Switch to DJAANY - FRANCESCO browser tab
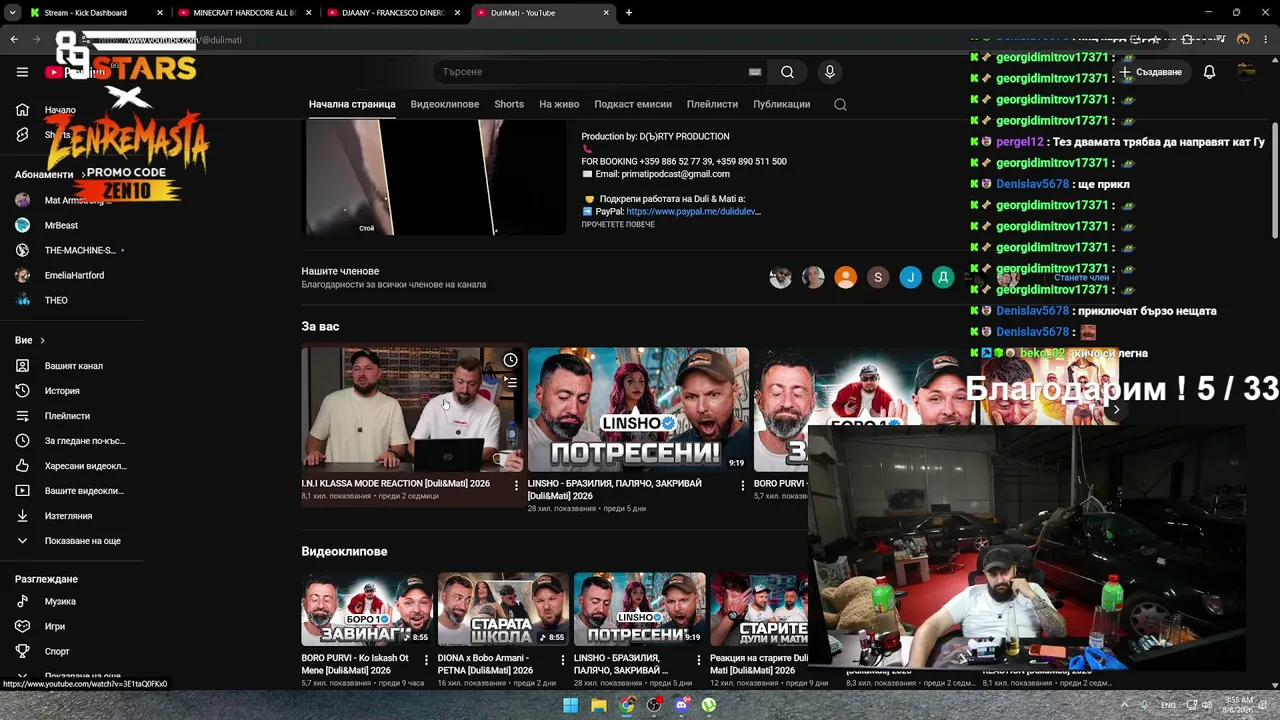The width and height of the screenshot is (1280, 720). pyautogui.click(x=395, y=13)
